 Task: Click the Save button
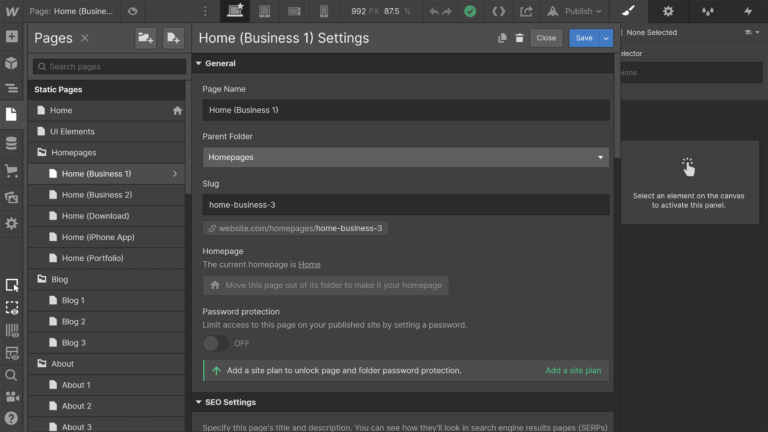click(583, 38)
